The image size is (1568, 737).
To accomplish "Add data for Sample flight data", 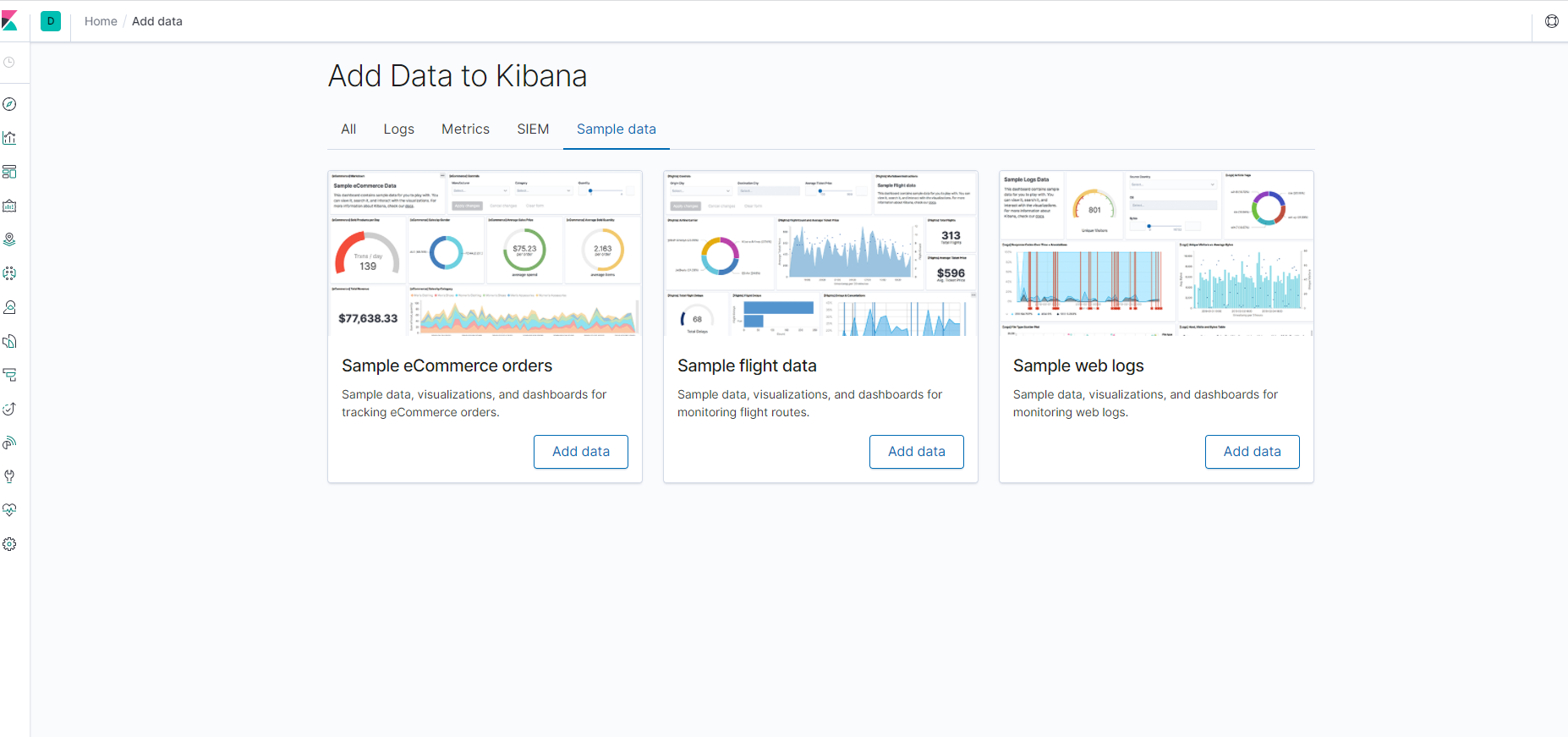I will (x=916, y=452).
